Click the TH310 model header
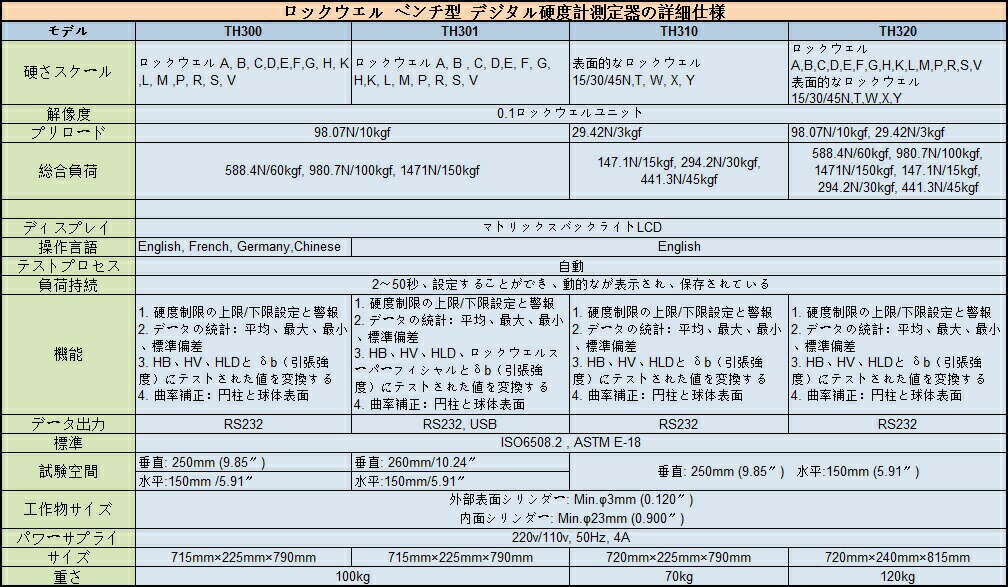This screenshot has width=1008, height=587. pyautogui.click(x=678, y=31)
